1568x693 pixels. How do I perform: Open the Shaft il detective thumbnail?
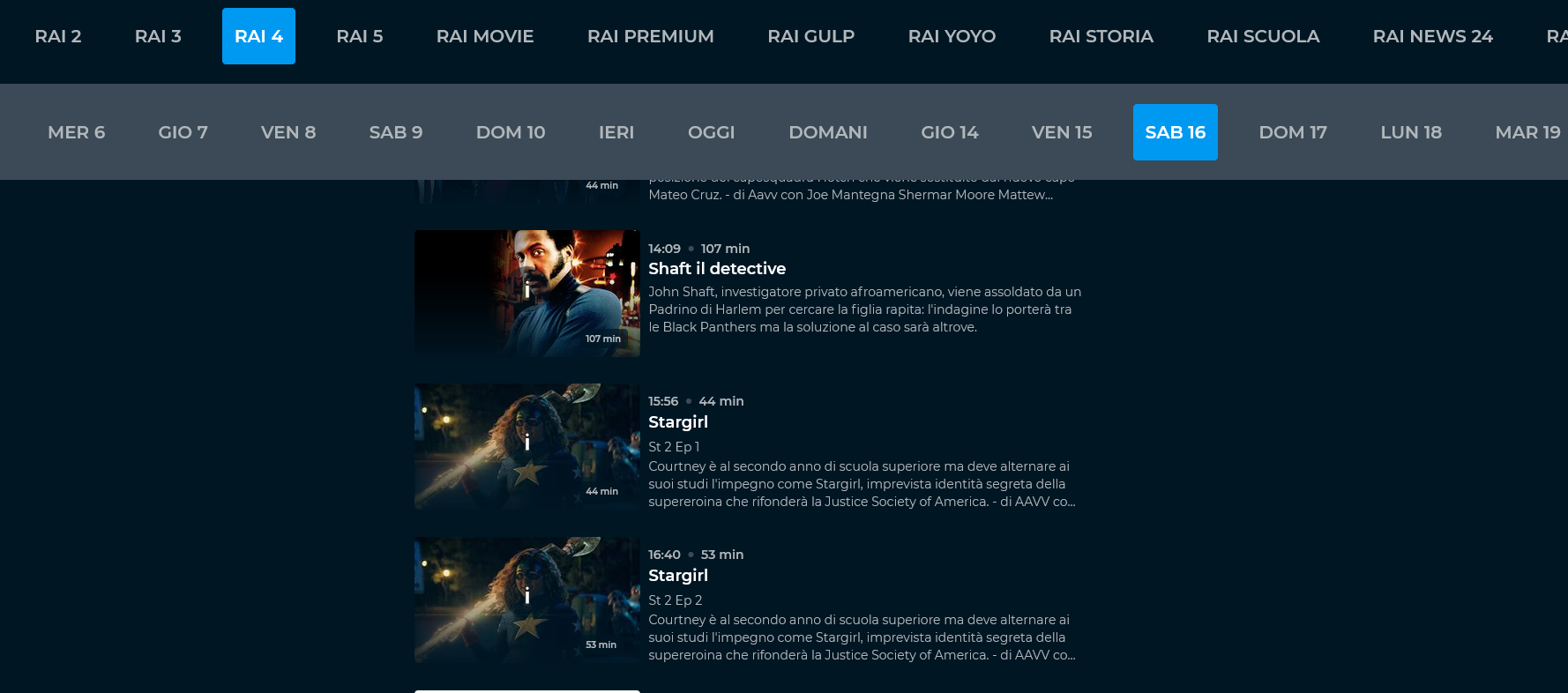pyautogui.click(x=527, y=294)
